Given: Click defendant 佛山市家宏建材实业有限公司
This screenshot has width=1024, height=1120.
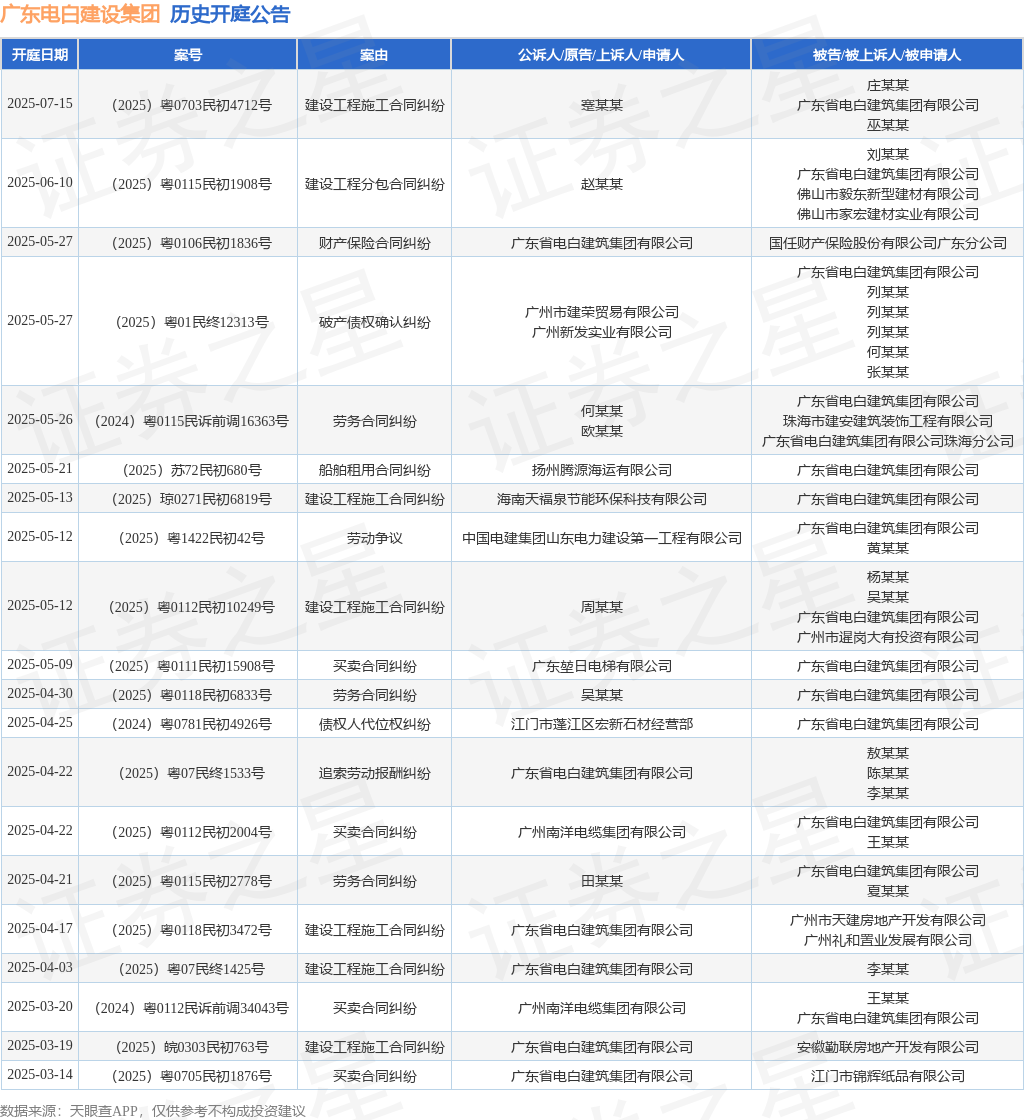Looking at the screenshot, I should coord(888,214).
